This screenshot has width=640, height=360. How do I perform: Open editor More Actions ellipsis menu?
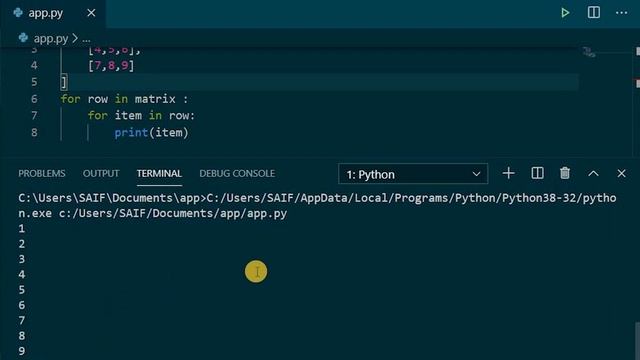coord(621,13)
